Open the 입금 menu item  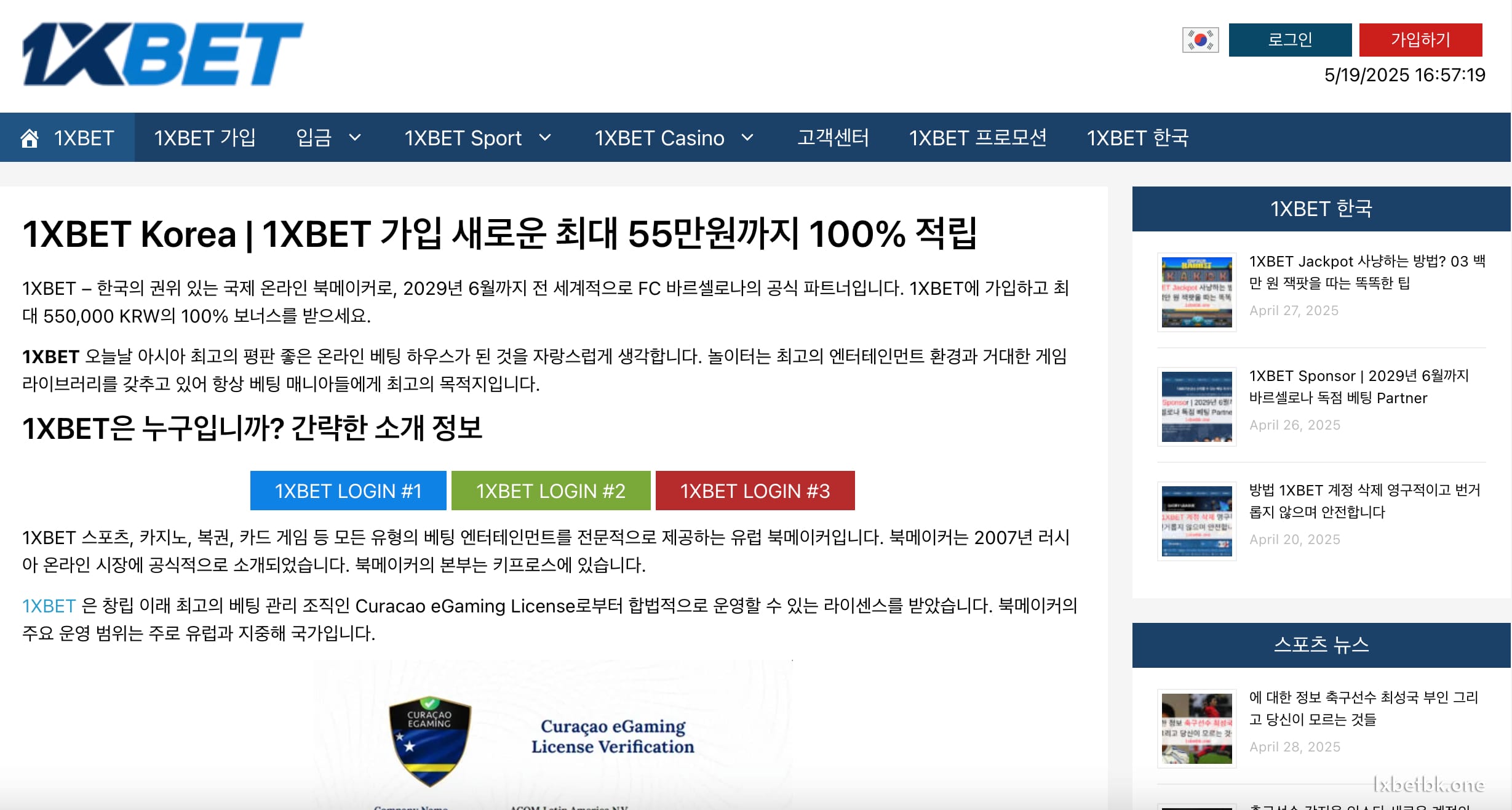click(x=314, y=137)
